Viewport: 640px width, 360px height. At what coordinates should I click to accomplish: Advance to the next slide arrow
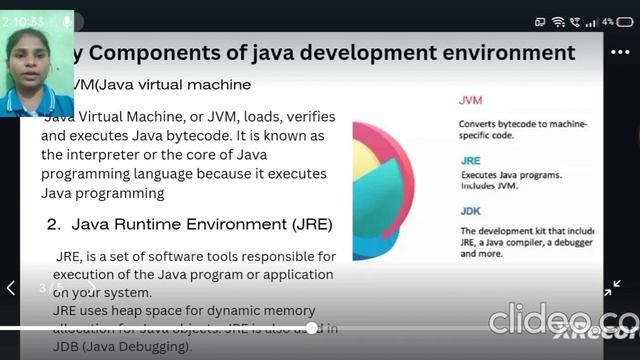tap(92, 288)
